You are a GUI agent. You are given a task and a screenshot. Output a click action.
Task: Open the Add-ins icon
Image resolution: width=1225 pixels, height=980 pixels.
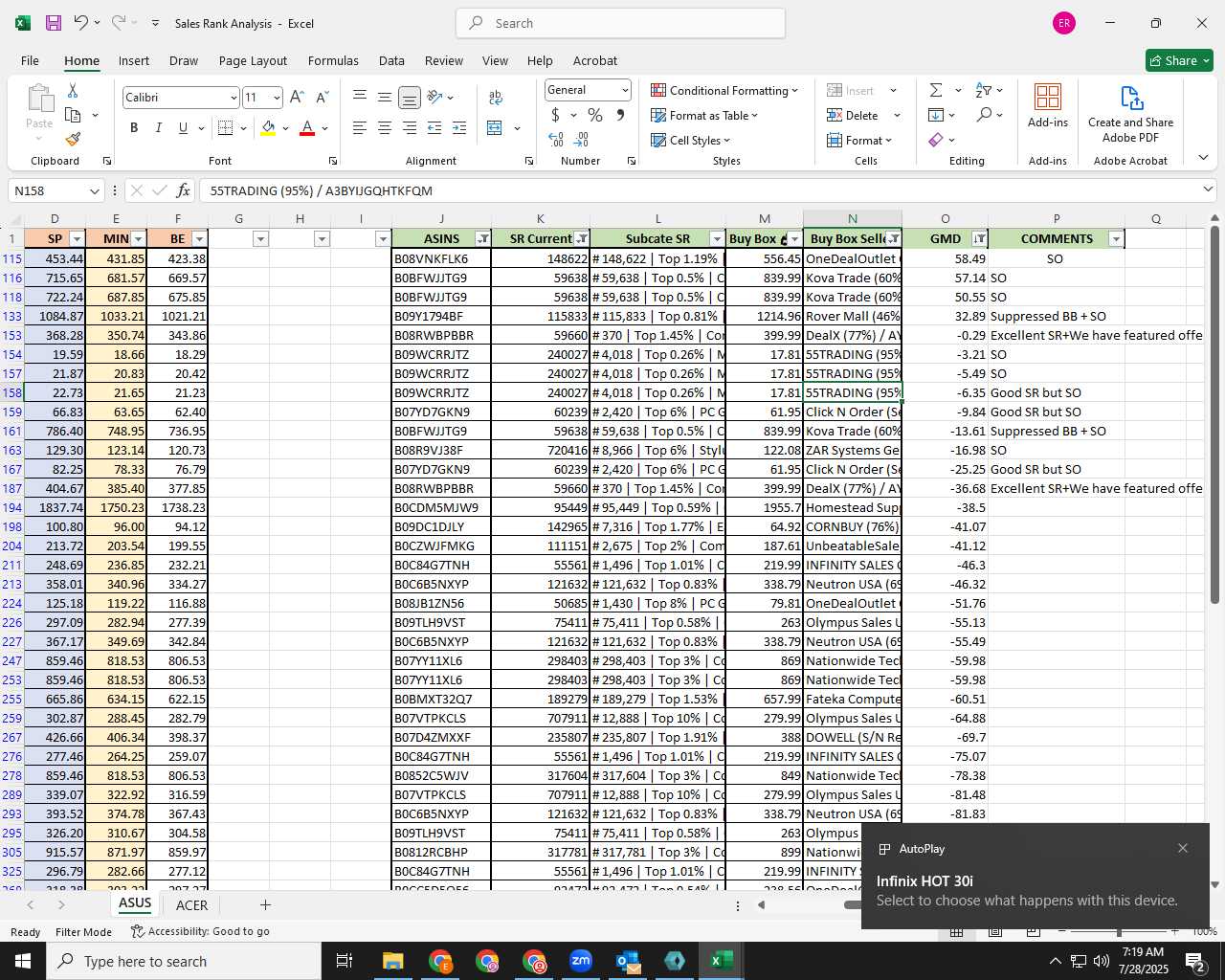click(1048, 105)
